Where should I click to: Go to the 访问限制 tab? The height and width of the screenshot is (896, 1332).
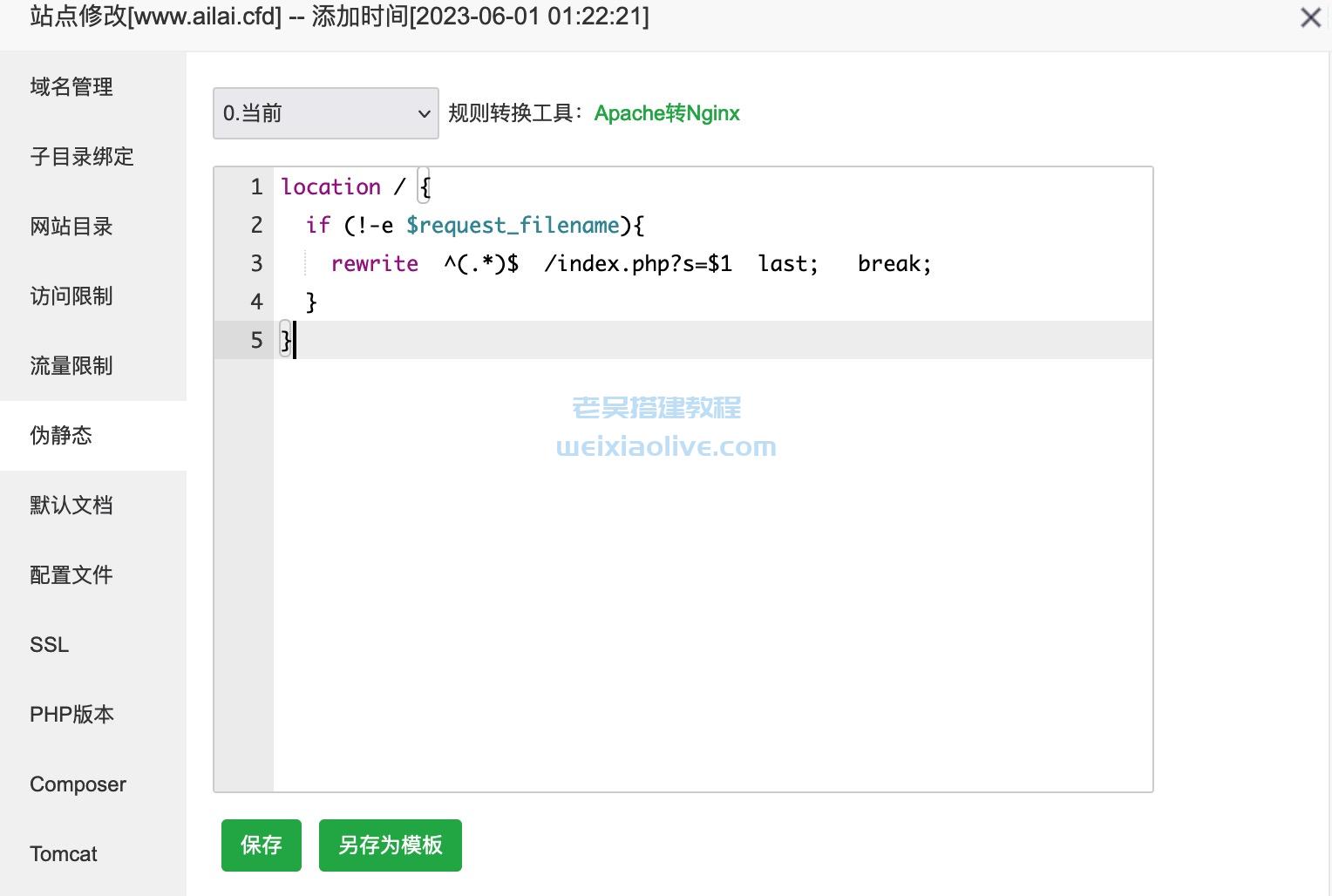coord(71,296)
